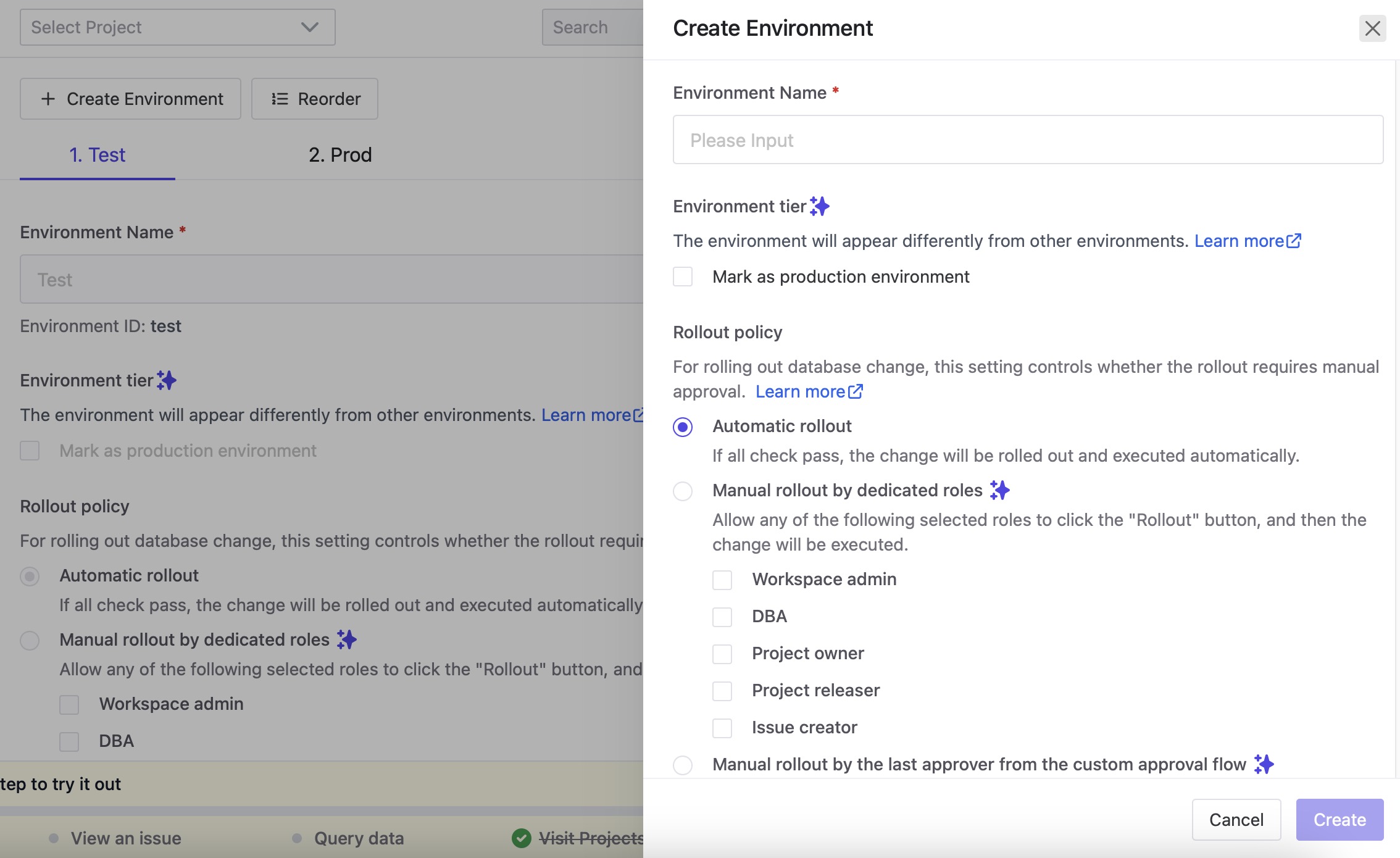This screenshot has width=1400, height=858.
Task: Check the Workspace admin role checkbox
Action: point(723,578)
